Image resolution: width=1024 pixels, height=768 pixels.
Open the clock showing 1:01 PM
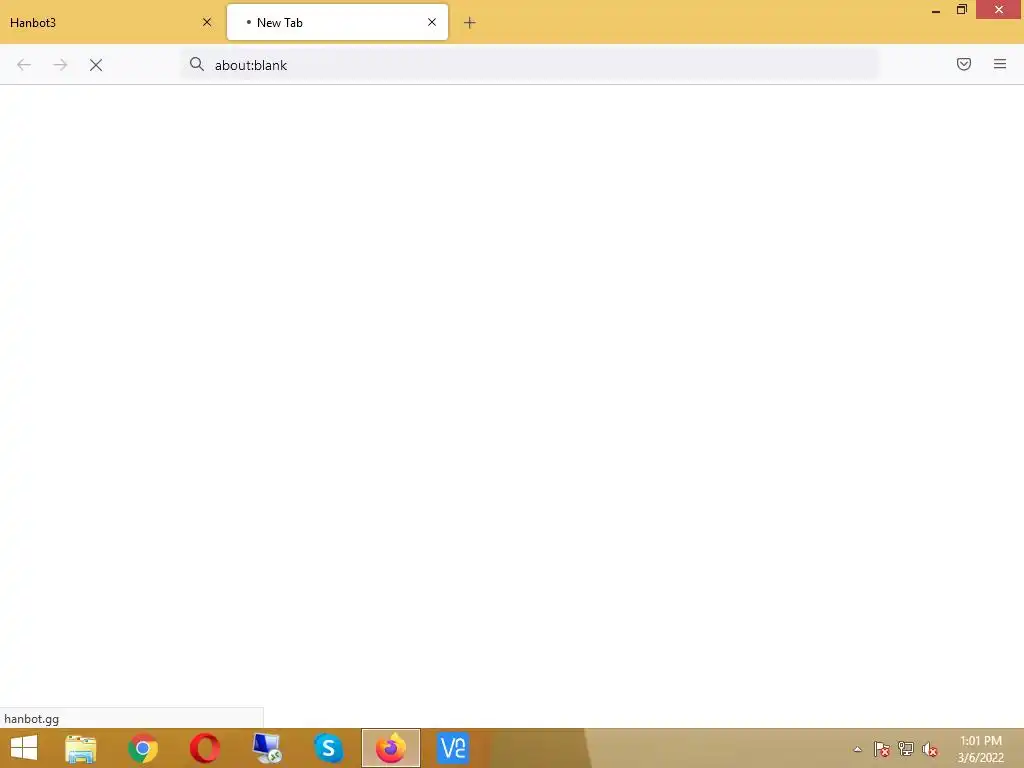click(981, 749)
